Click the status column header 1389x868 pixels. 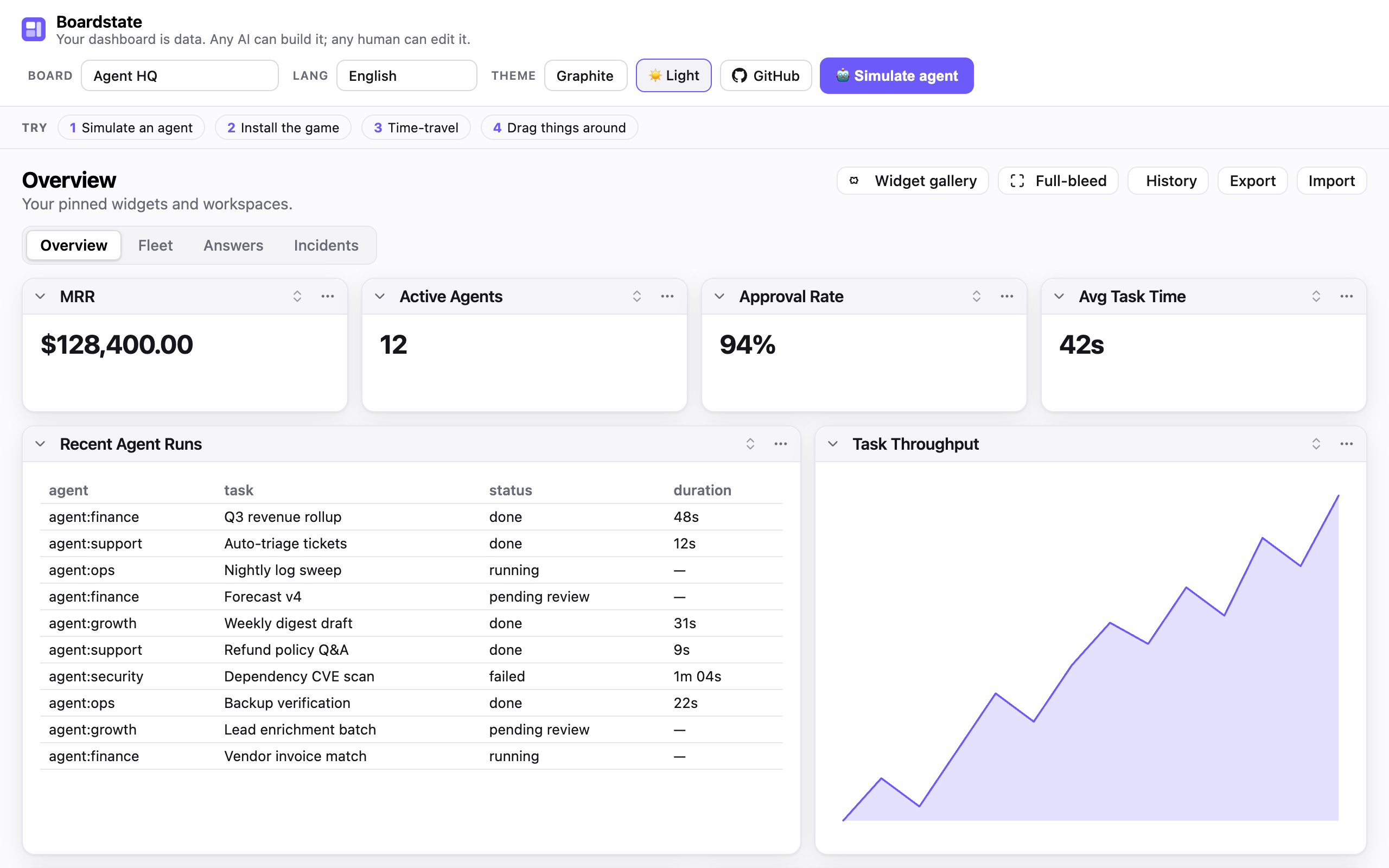point(511,490)
